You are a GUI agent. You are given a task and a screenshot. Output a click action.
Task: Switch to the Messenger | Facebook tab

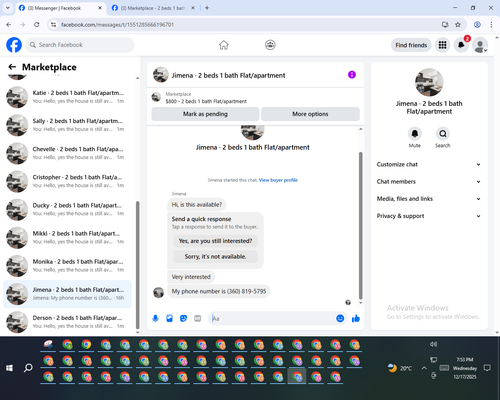pyautogui.click(x=60, y=8)
